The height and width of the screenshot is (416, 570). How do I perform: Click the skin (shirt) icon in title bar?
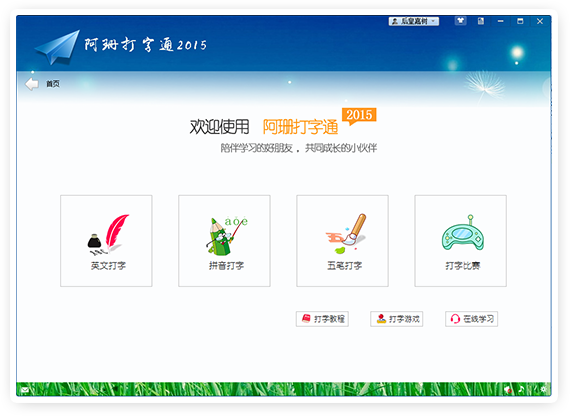(x=461, y=21)
